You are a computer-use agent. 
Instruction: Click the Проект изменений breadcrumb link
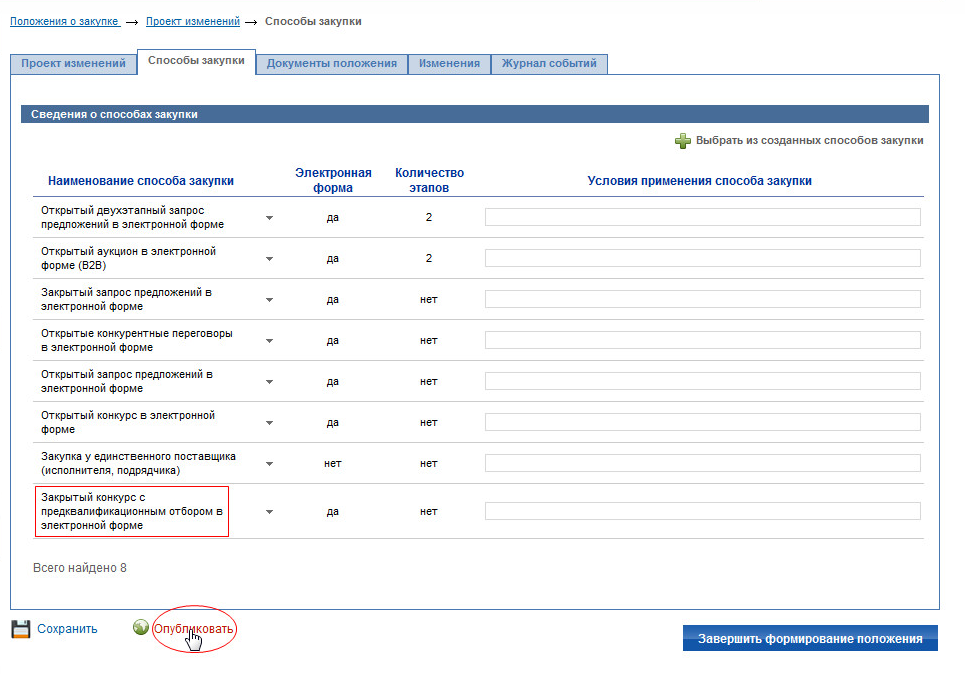pos(192,21)
